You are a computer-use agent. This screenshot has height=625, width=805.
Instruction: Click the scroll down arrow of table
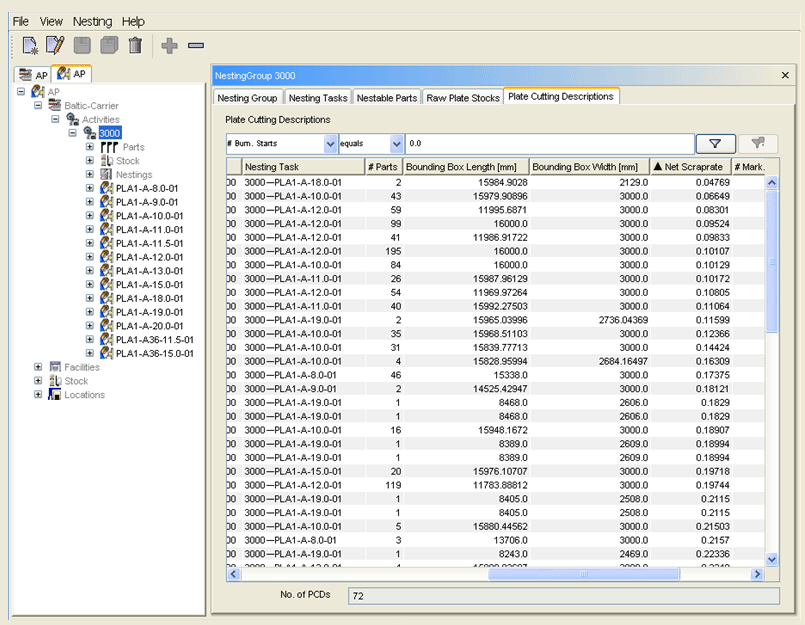[772, 559]
